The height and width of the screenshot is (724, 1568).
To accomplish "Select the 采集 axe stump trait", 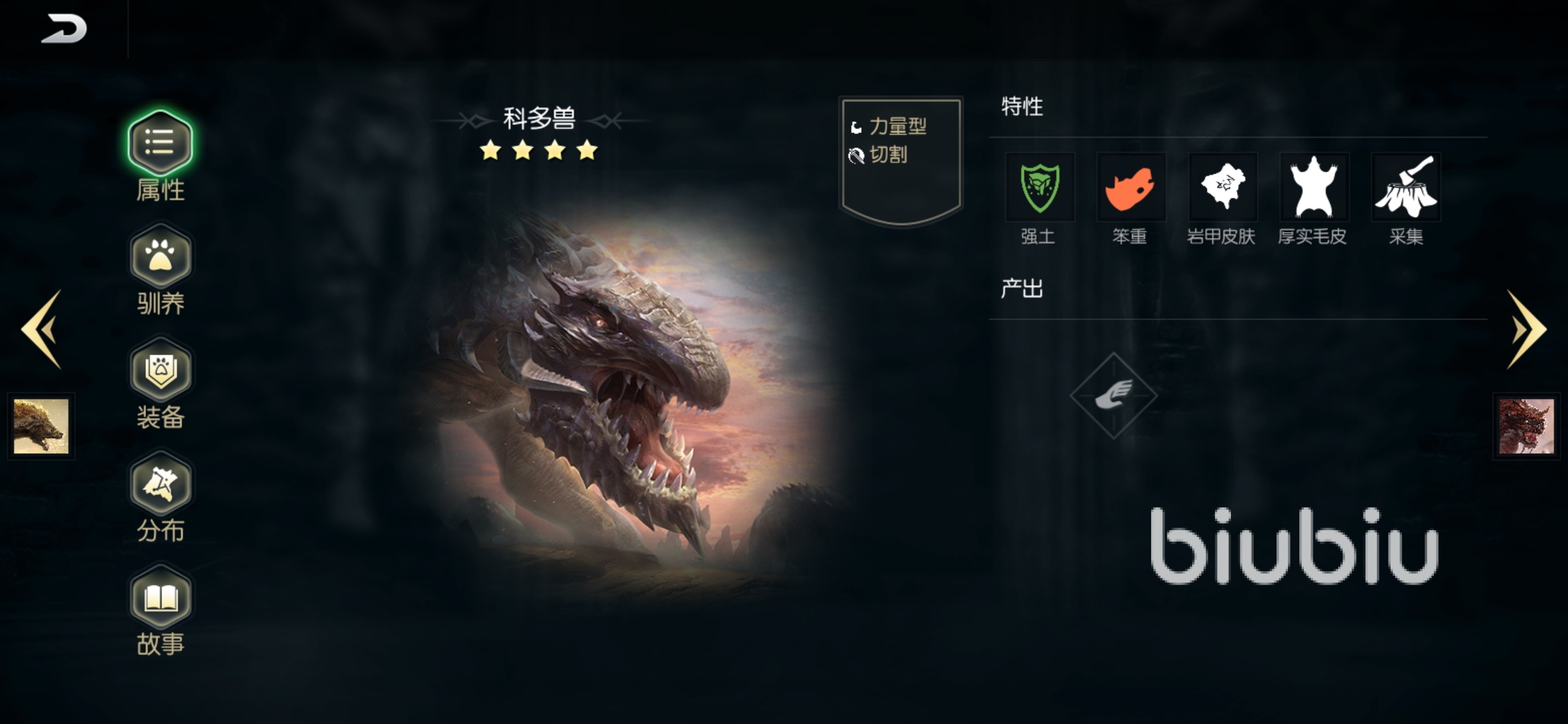I will click(1405, 188).
